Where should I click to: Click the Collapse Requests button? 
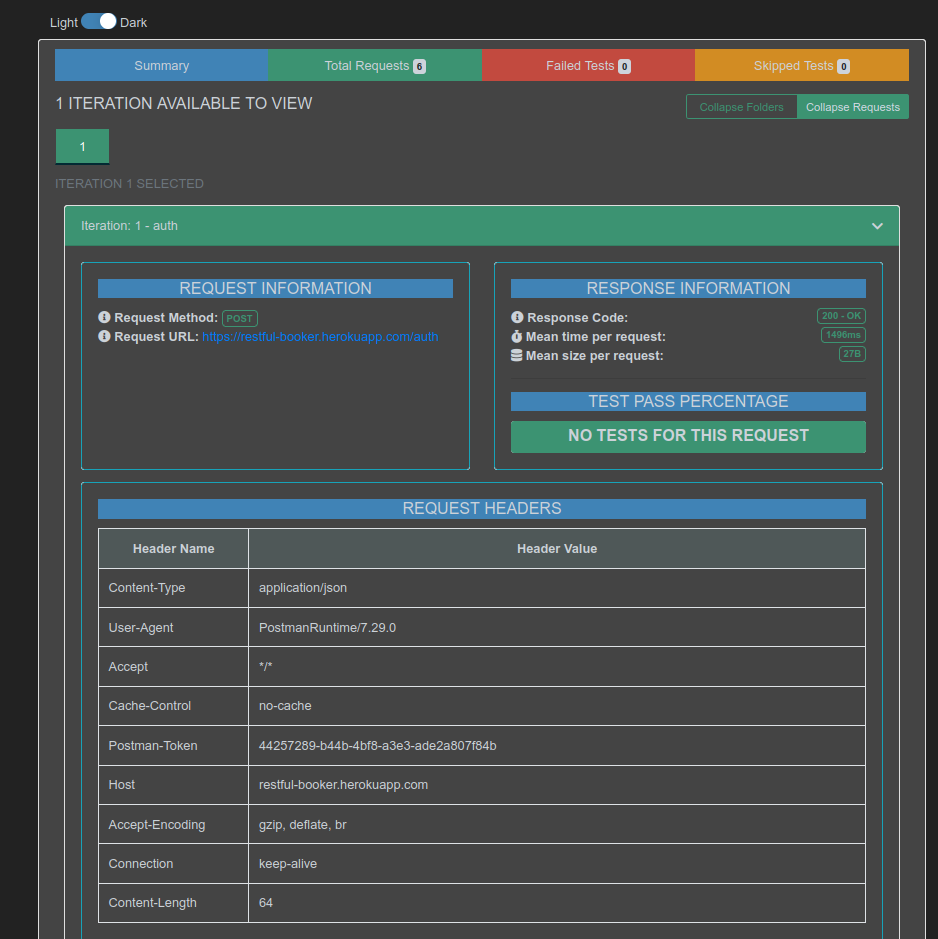(853, 107)
